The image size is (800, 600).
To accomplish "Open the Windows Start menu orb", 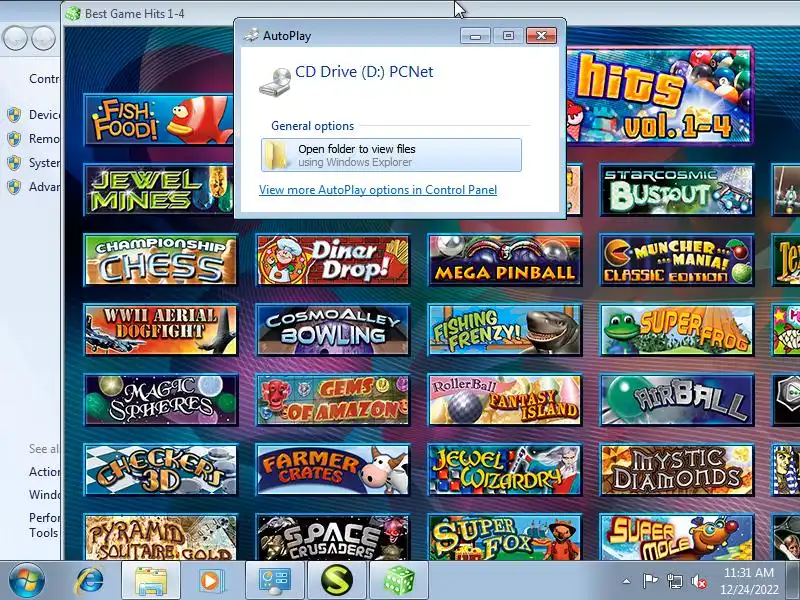I will 26,581.
